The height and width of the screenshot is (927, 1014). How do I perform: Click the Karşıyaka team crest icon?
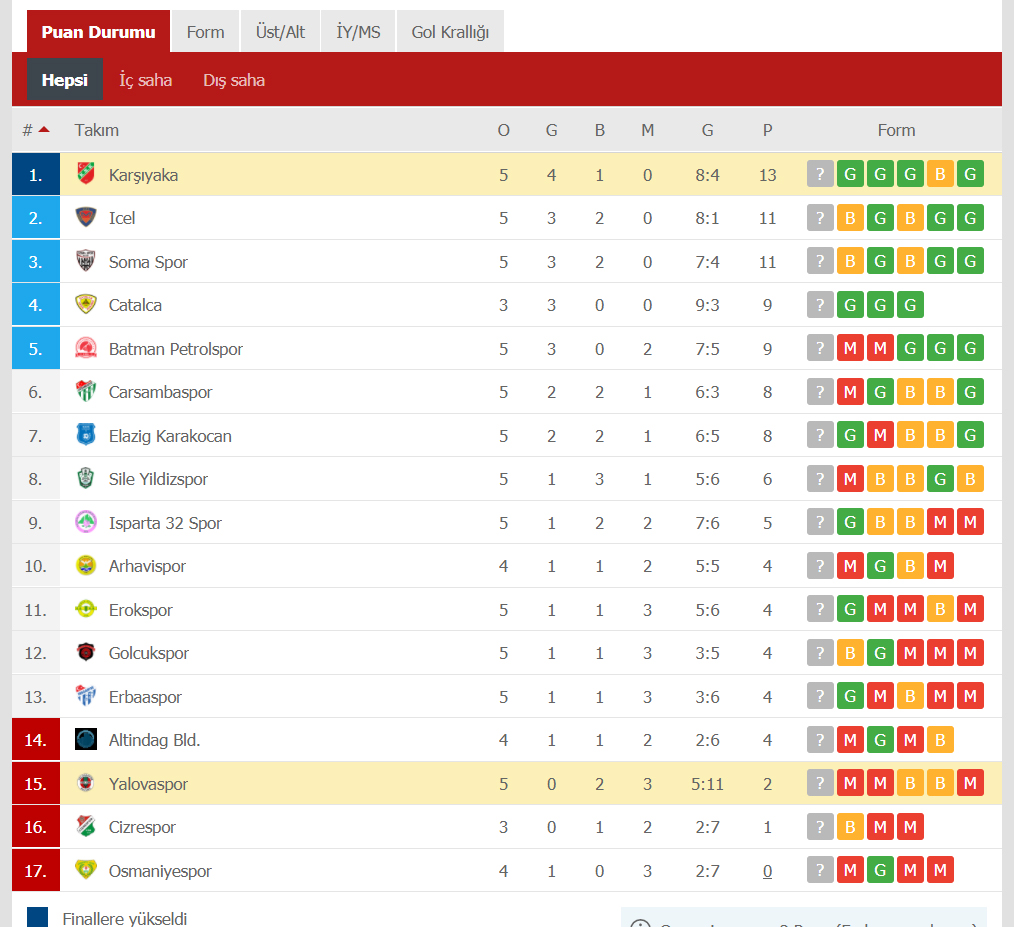[85, 173]
